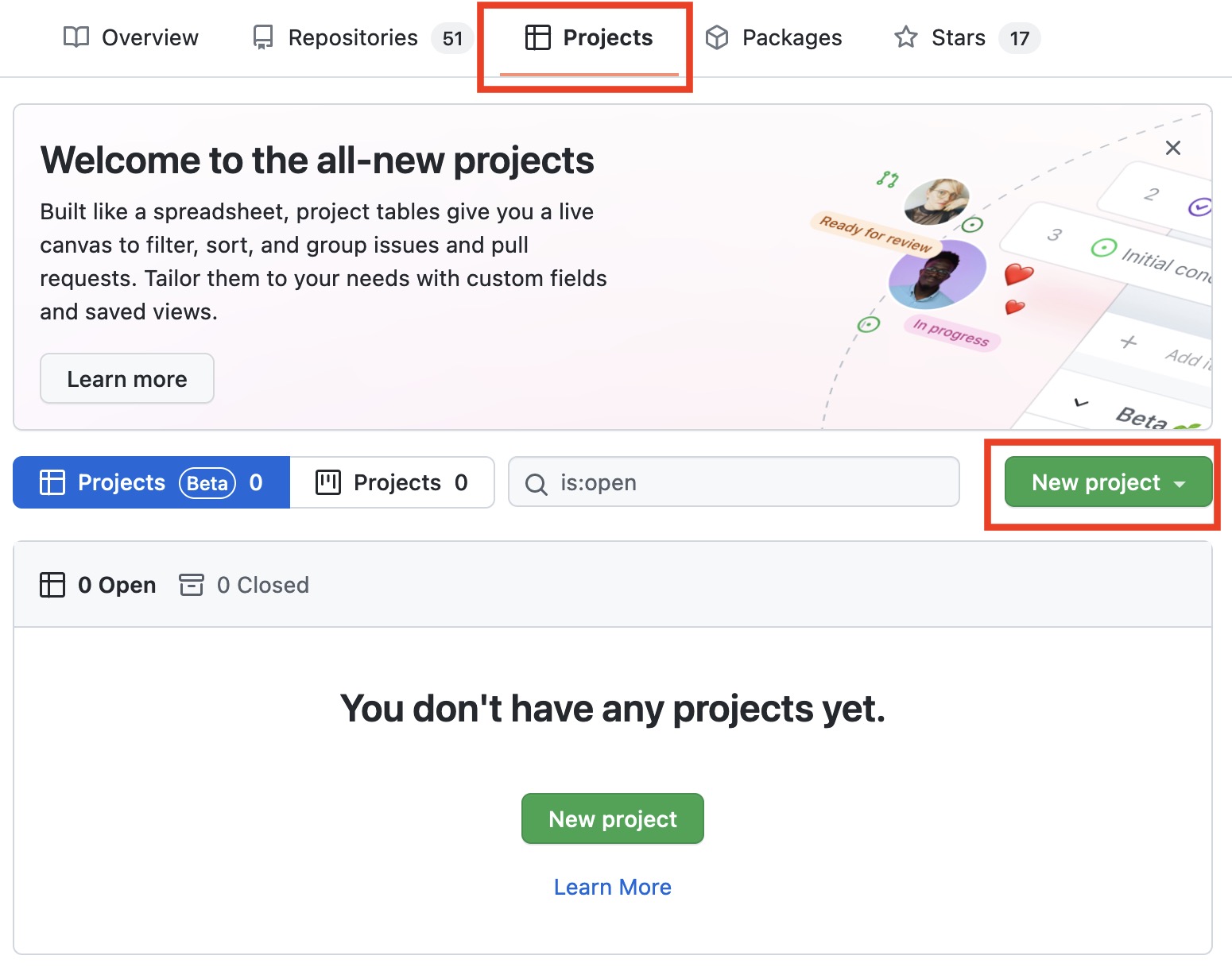Image resolution: width=1232 pixels, height=971 pixels.
Task: Click the Repositories repo icon
Action: pyautogui.click(x=262, y=37)
